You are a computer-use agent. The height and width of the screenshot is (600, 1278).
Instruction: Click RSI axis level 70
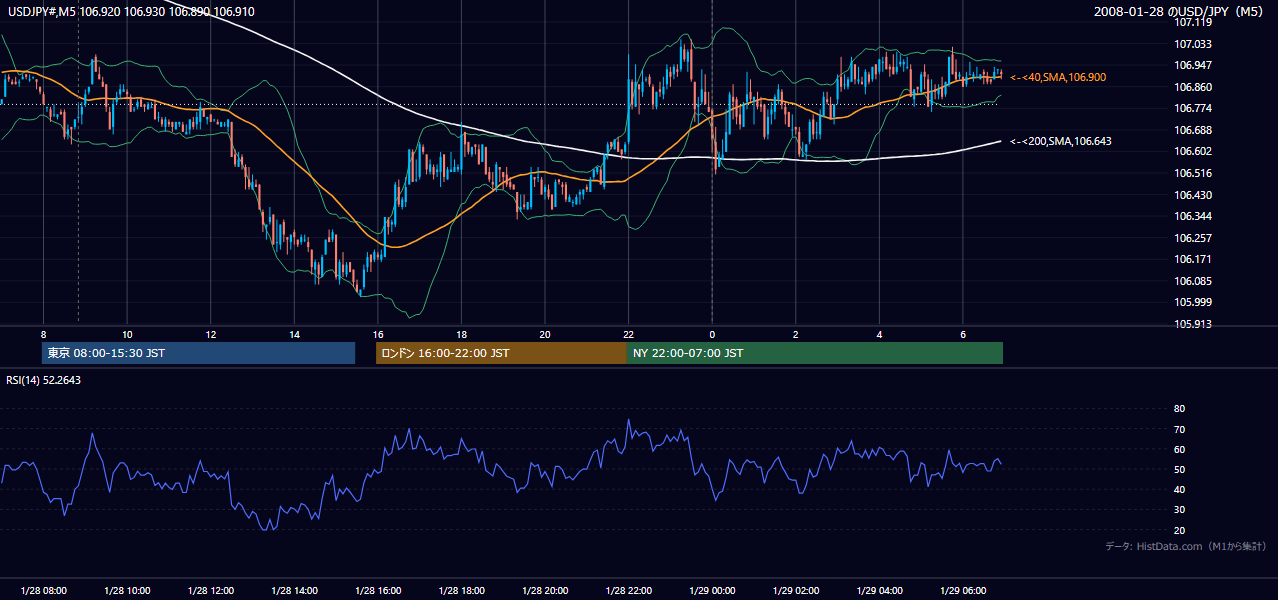coord(1180,429)
